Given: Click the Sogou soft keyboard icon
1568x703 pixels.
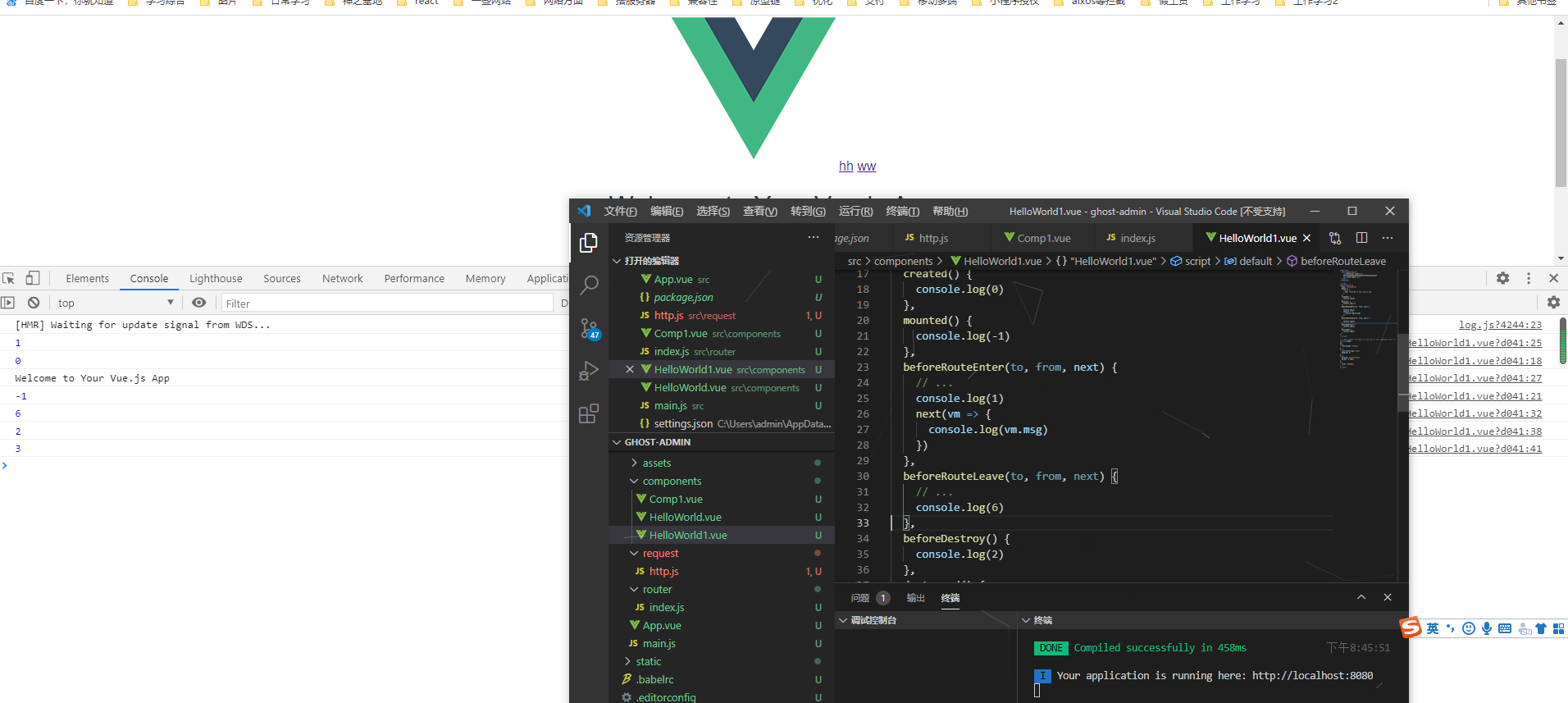Looking at the screenshot, I should point(1505,628).
